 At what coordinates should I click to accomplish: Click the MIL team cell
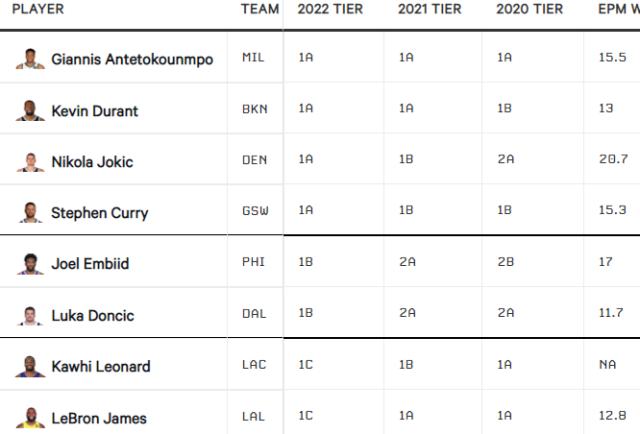click(x=254, y=58)
